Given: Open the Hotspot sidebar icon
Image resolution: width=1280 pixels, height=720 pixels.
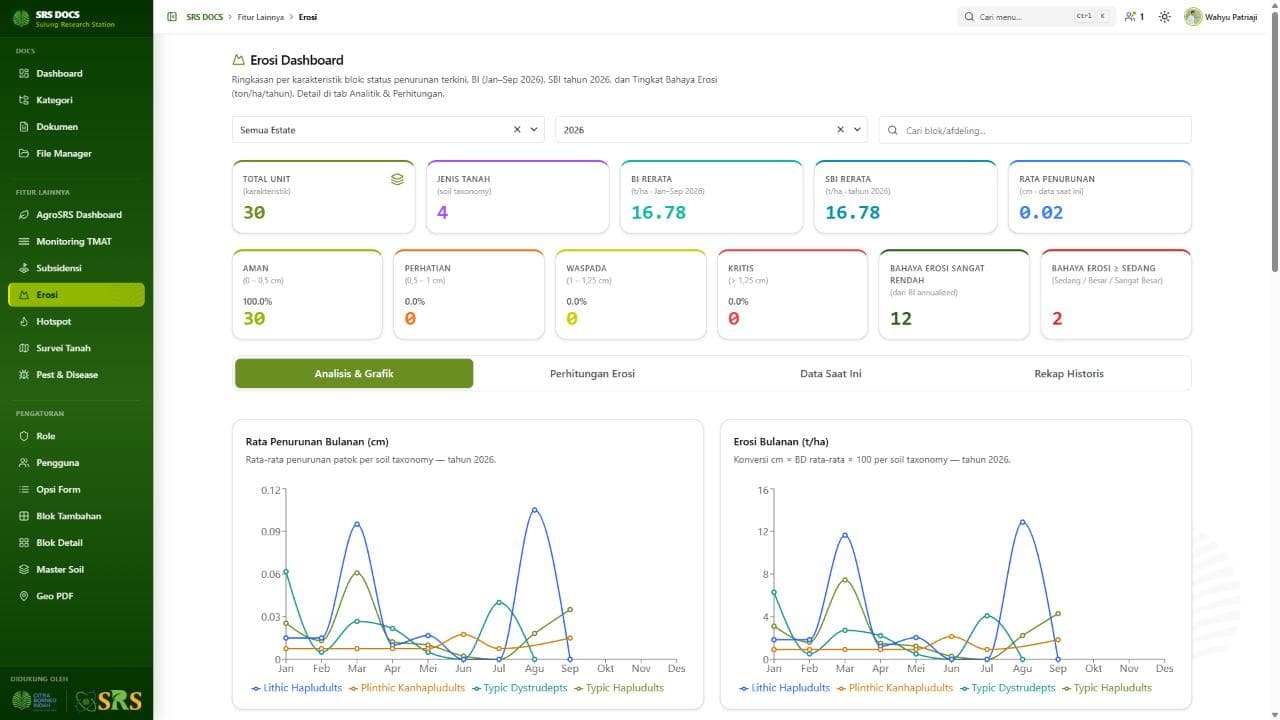Looking at the screenshot, I should pyautogui.click(x=25, y=321).
